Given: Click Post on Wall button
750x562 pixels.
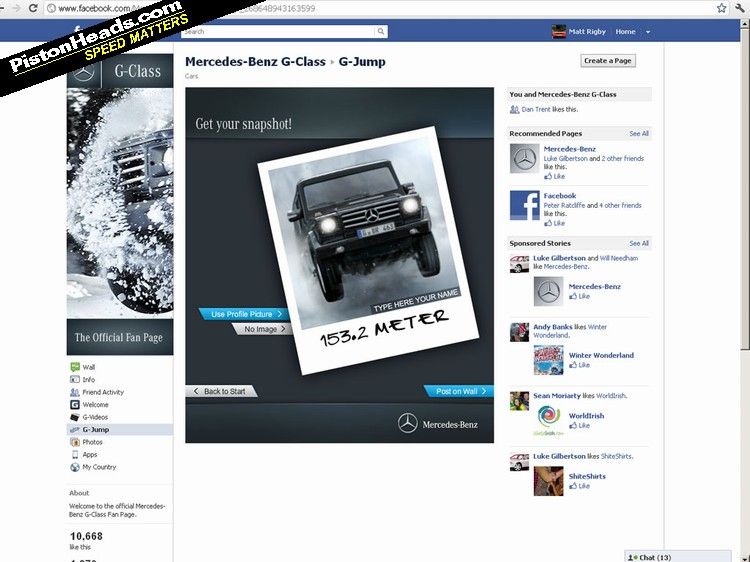Looking at the screenshot, I should coord(459,391).
